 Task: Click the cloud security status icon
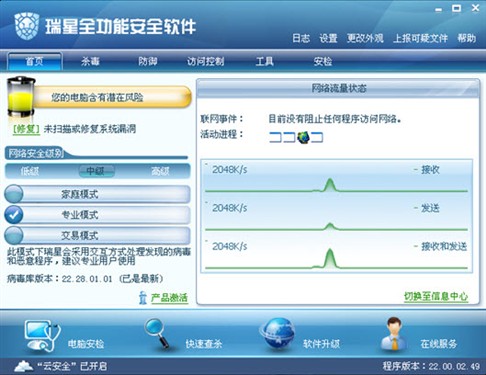click(x=23, y=366)
